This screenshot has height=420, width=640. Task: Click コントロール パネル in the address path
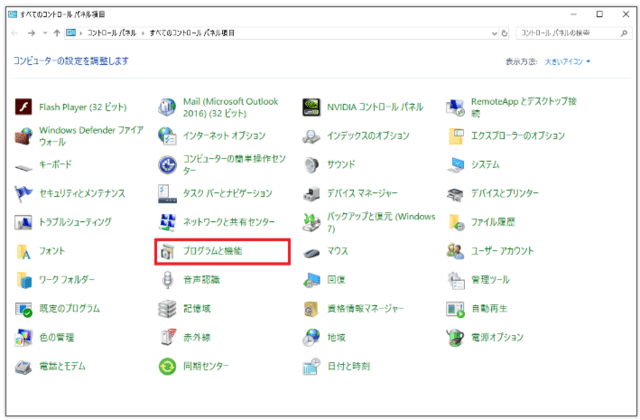click(111, 33)
